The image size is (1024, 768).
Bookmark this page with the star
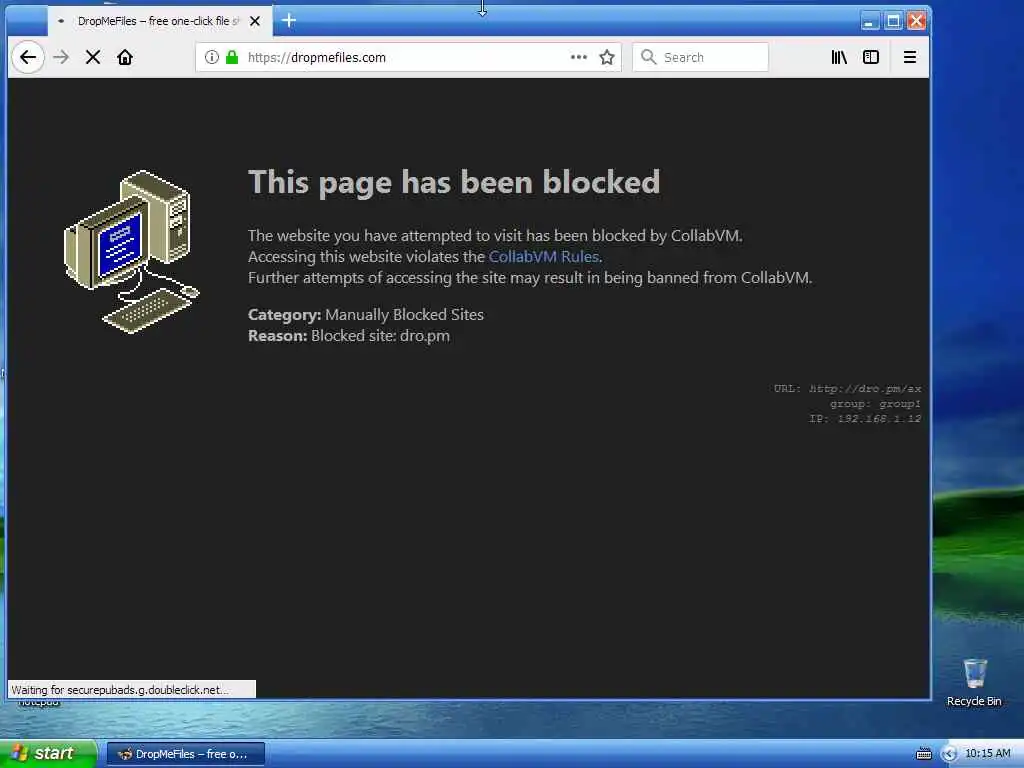click(x=607, y=57)
